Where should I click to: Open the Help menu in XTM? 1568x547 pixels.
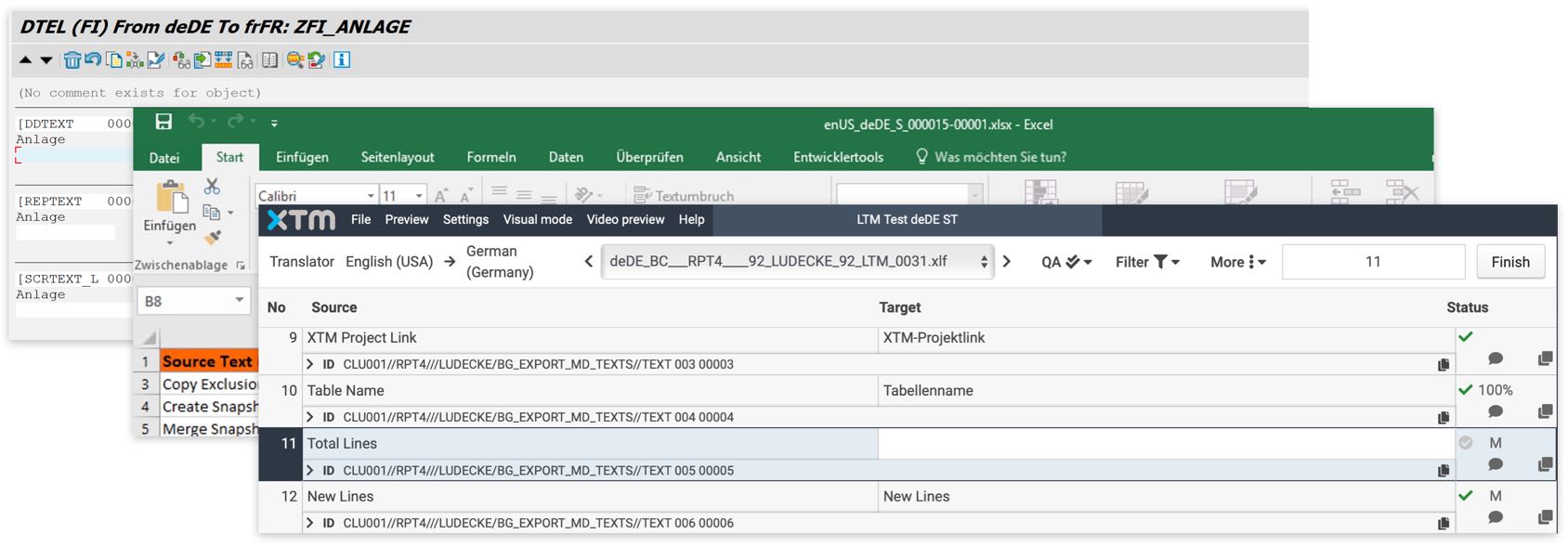pyautogui.click(x=691, y=220)
